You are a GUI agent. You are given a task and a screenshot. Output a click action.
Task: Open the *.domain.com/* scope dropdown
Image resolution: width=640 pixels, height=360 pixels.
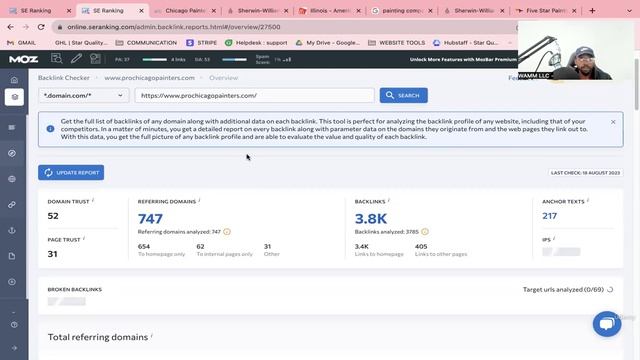tap(84, 96)
